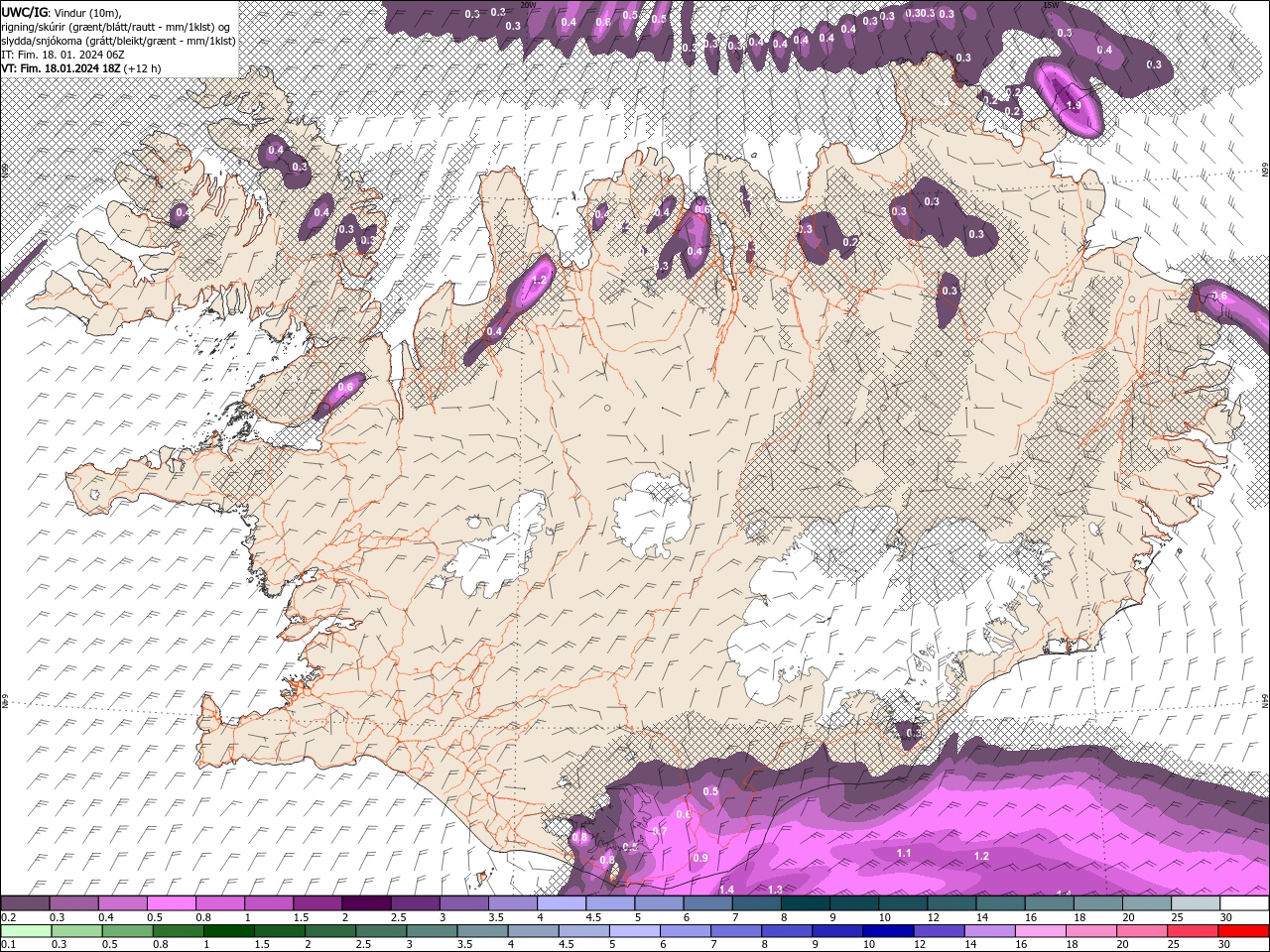Select the 25 swatch in the bottom legend row

1192,931
